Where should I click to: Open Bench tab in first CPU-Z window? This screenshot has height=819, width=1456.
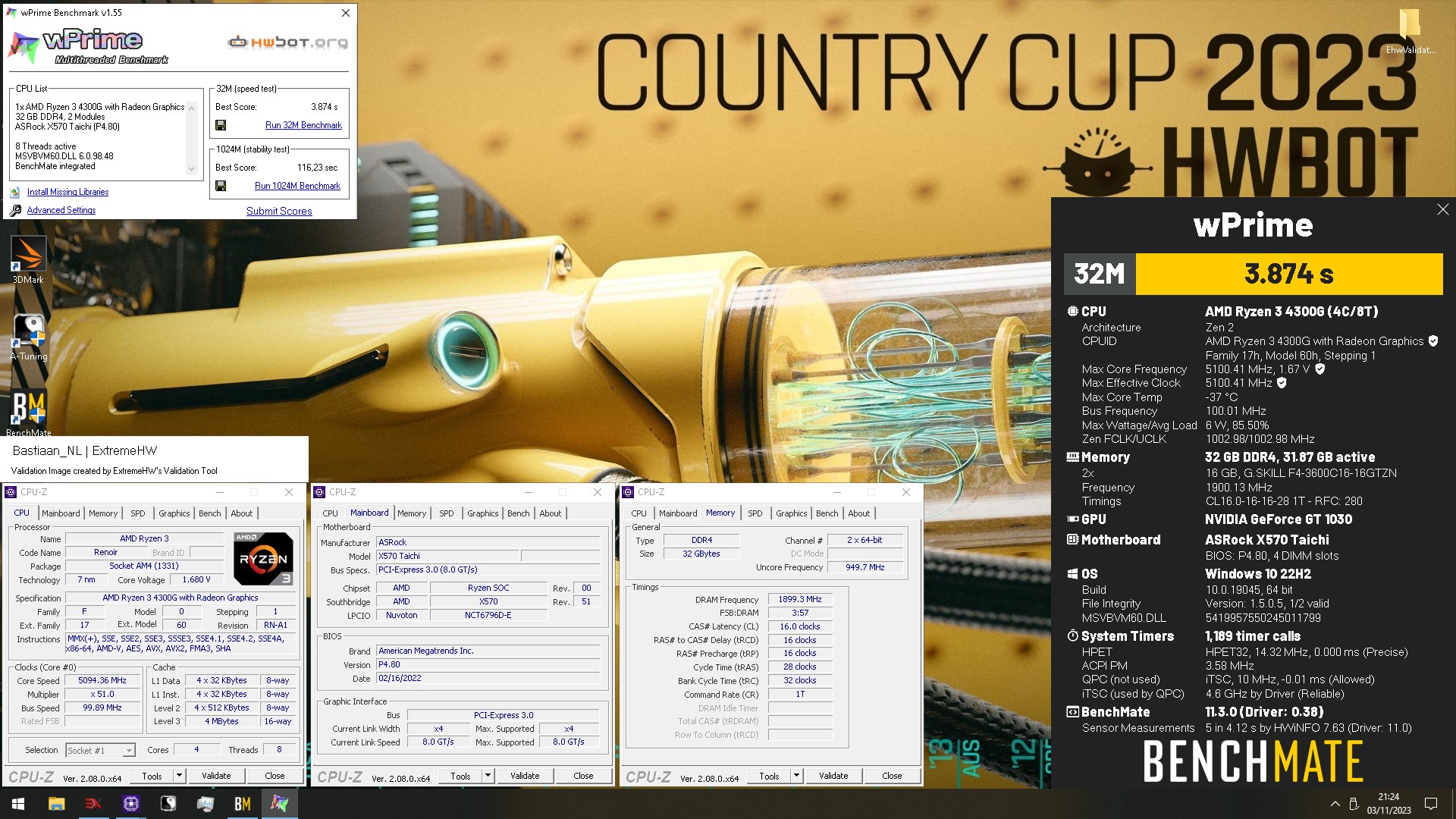pos(209,513)
